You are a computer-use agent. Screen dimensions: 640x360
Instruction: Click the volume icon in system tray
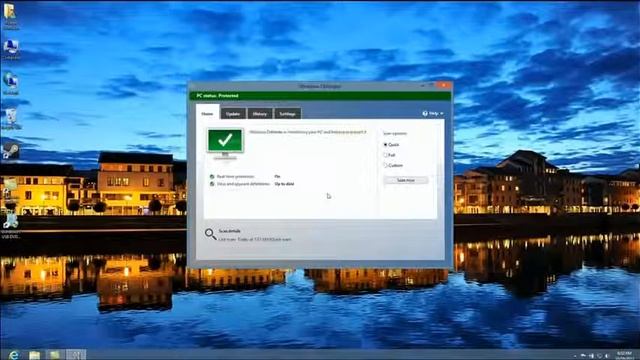coord(607,356)
